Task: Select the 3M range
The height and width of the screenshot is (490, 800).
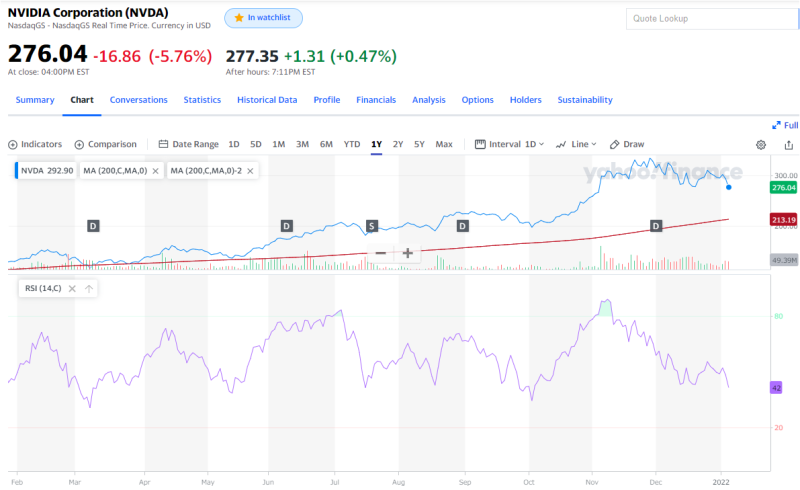Action: coord(303,144)
